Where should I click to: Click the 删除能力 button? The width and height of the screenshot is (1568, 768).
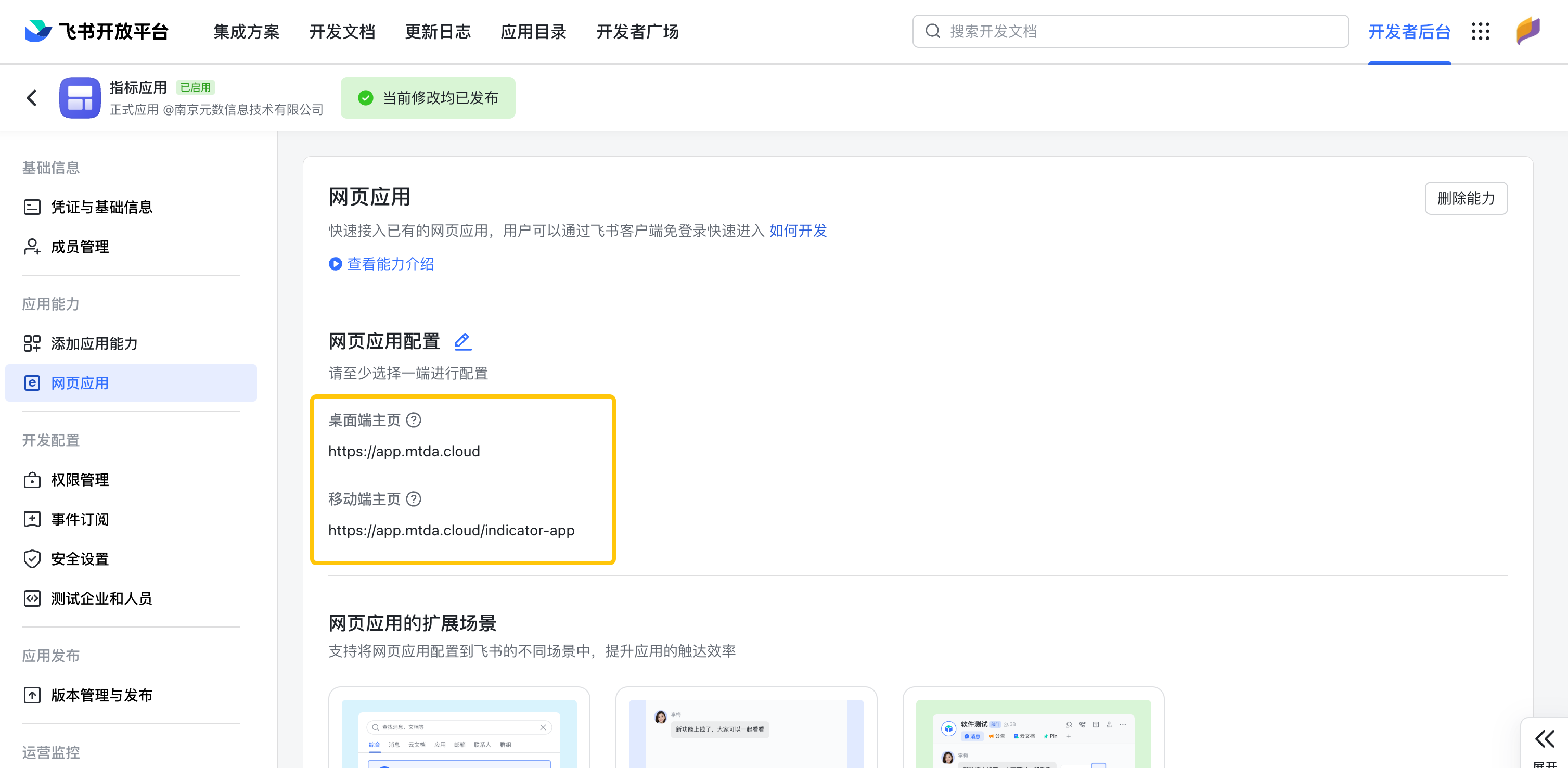[1467, 198]
